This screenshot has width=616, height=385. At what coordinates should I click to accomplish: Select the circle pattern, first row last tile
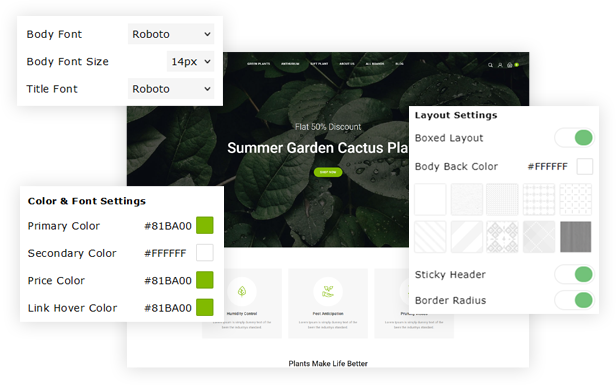(x=576, y=199)
